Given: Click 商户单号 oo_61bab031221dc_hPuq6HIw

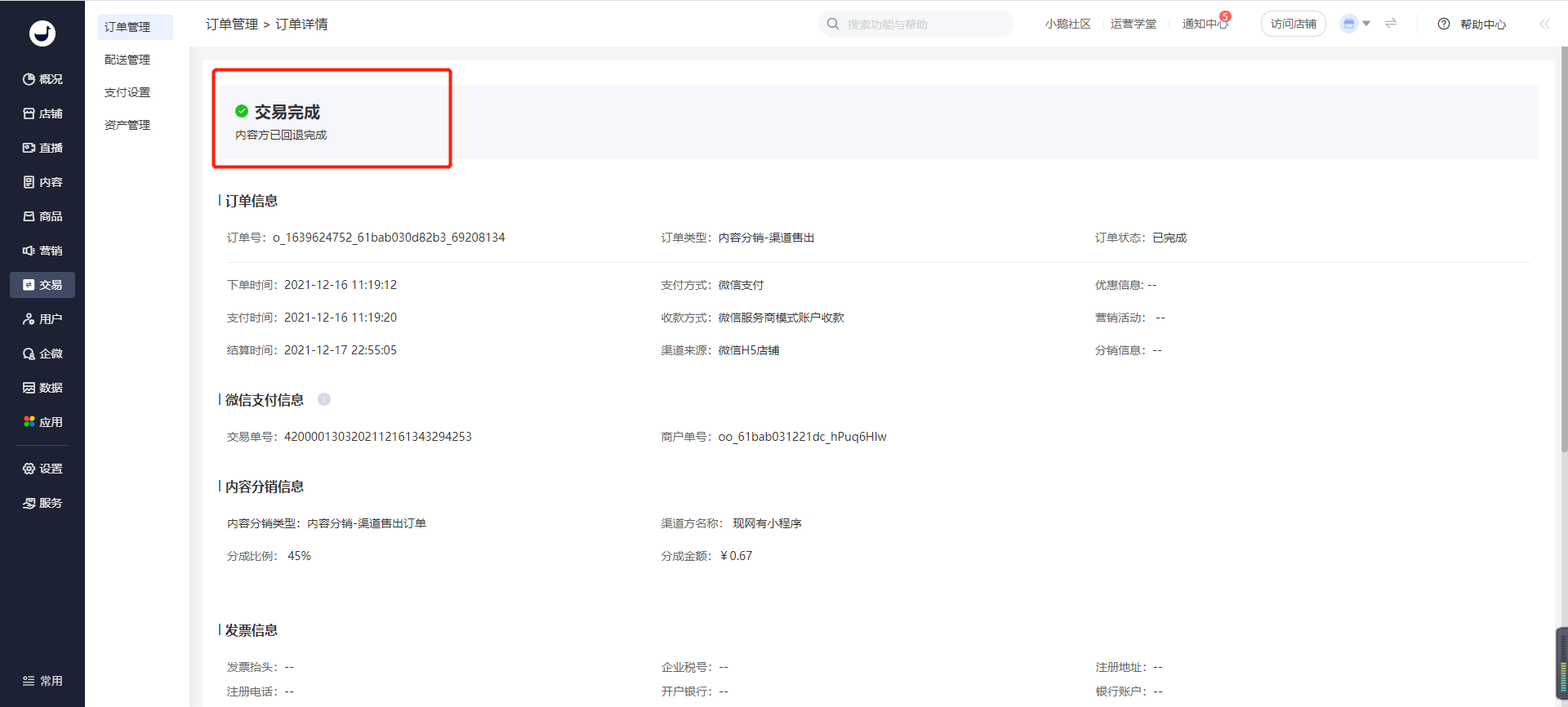Looking at the screenshot, I should point(803,437).
